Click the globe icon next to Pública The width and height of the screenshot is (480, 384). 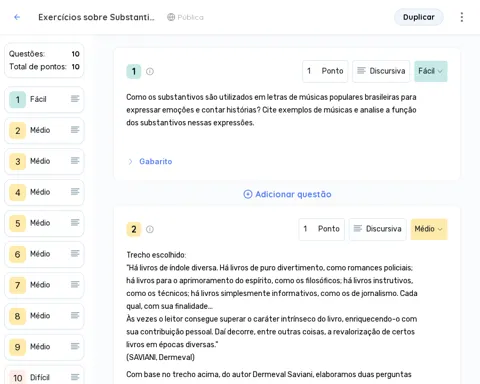171,17
